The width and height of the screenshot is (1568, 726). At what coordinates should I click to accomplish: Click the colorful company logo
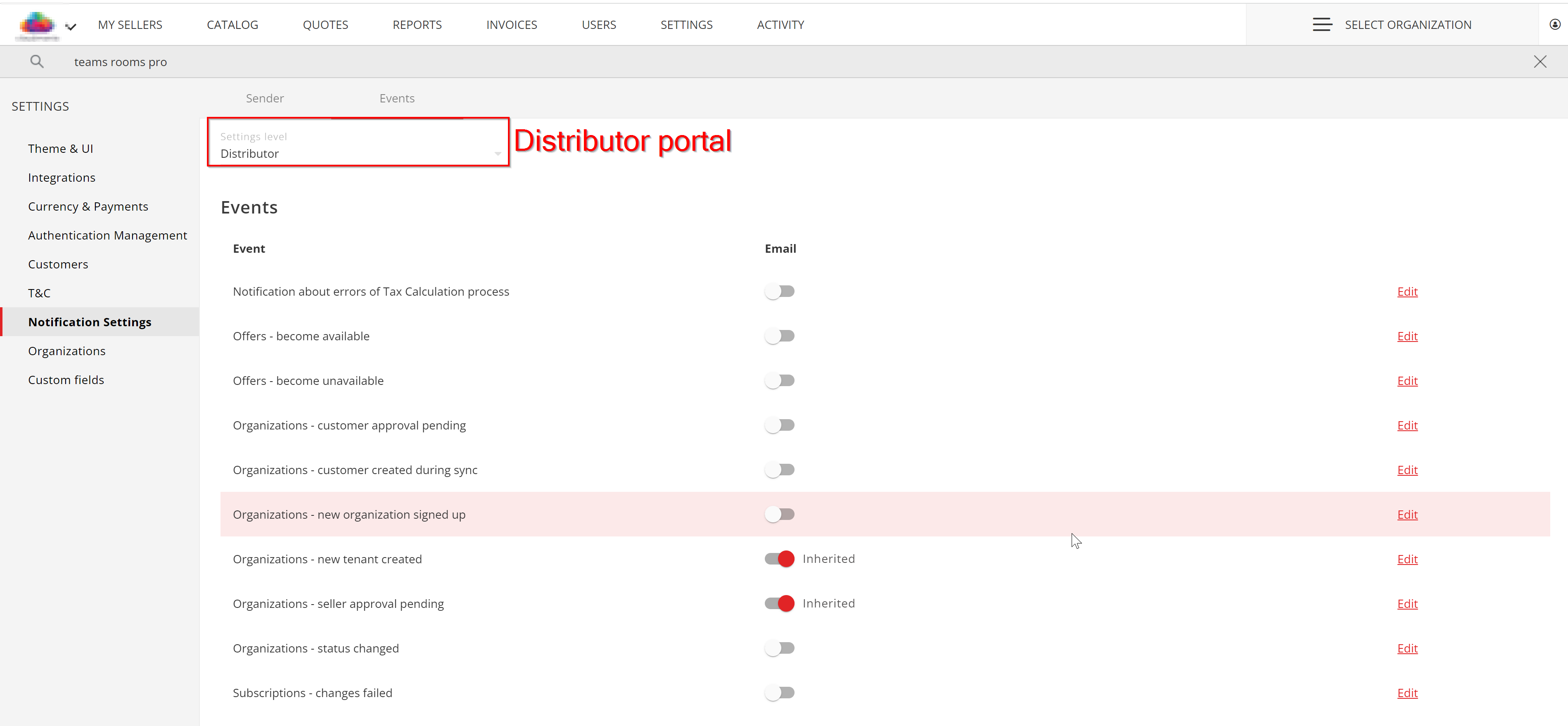[37, 25]
